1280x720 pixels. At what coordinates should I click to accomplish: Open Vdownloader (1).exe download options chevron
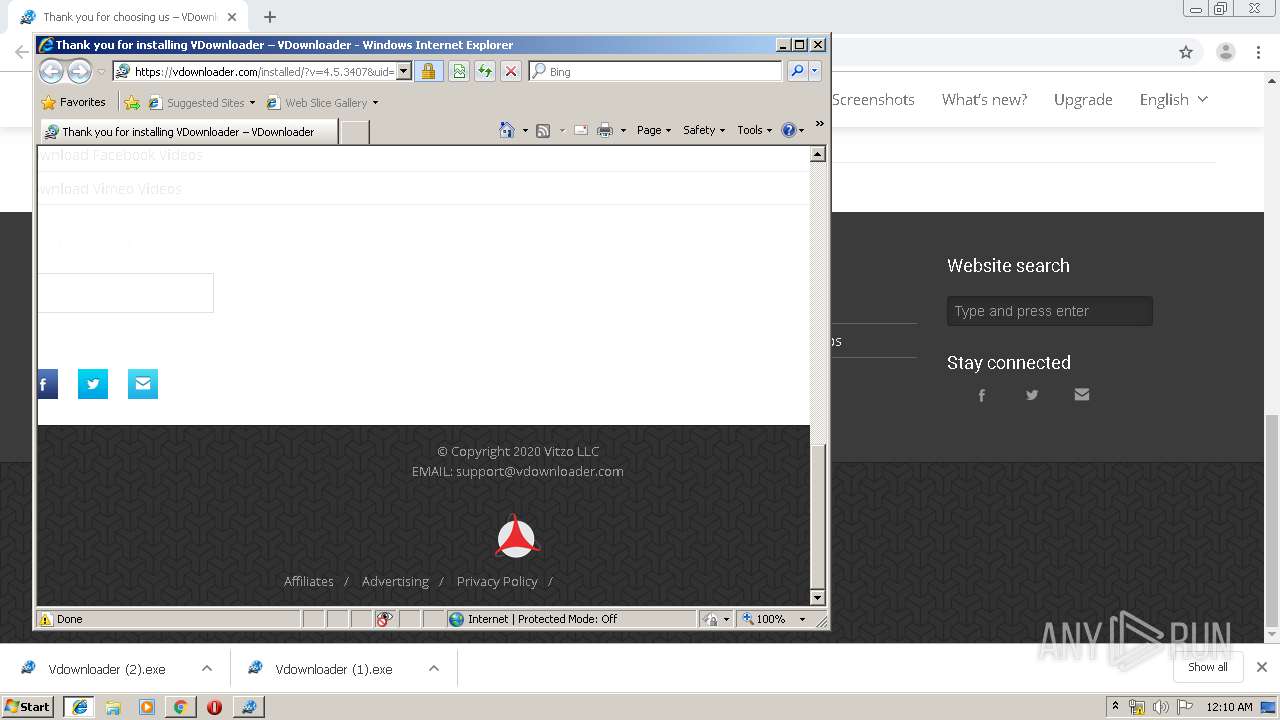tap(434, 668)
